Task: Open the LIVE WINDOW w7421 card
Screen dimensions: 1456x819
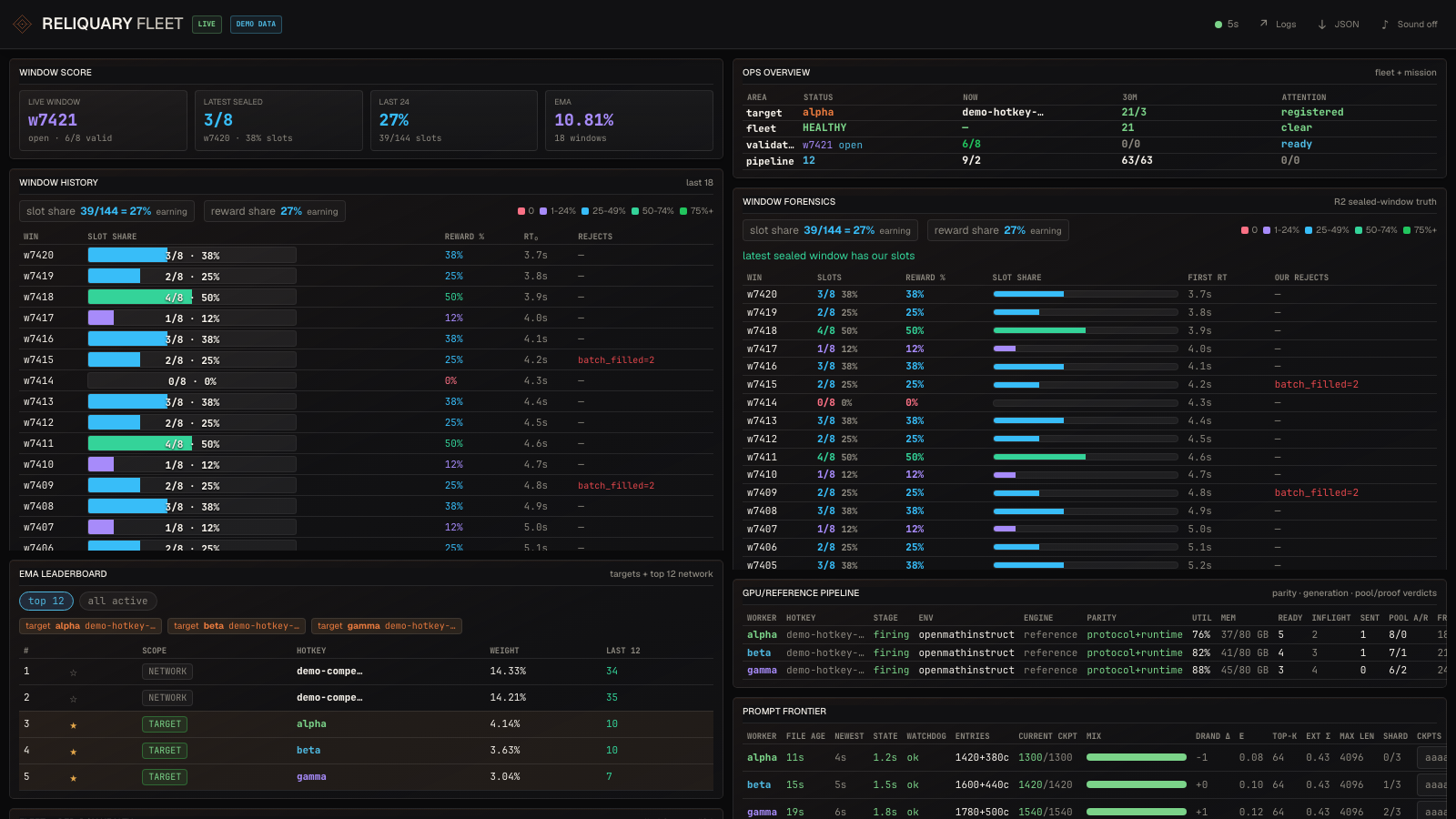Action: coord(104,120)
